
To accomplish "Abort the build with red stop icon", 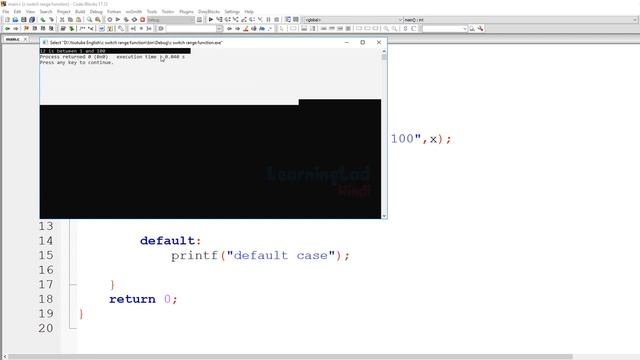I will point(142,20).
